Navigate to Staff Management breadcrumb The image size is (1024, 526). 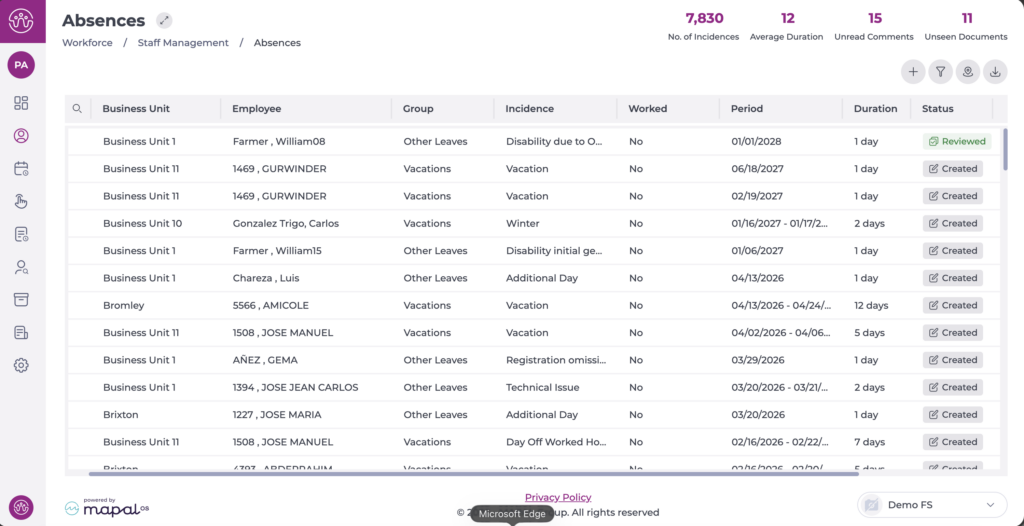(x=183, y=43)
